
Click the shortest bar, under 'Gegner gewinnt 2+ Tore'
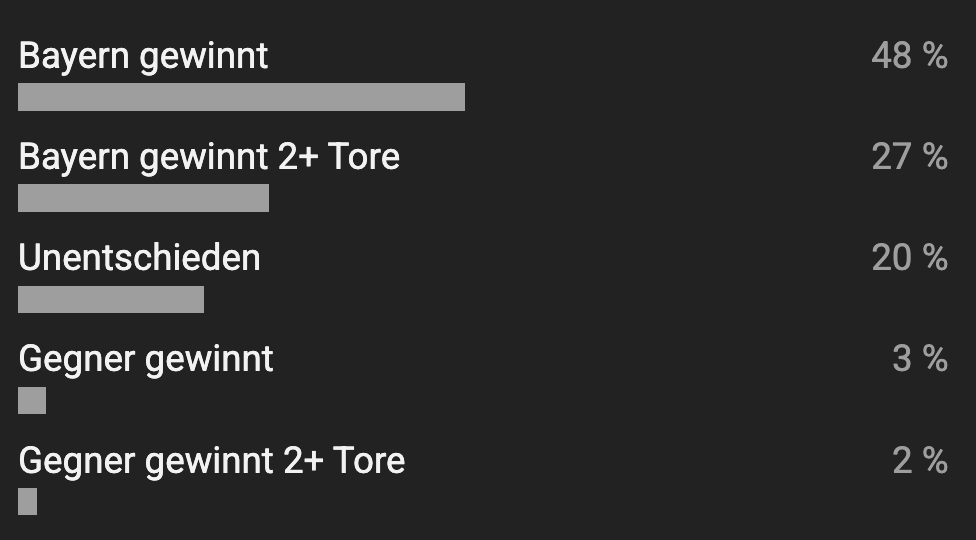pyautogui.click(x=27, y=501)
